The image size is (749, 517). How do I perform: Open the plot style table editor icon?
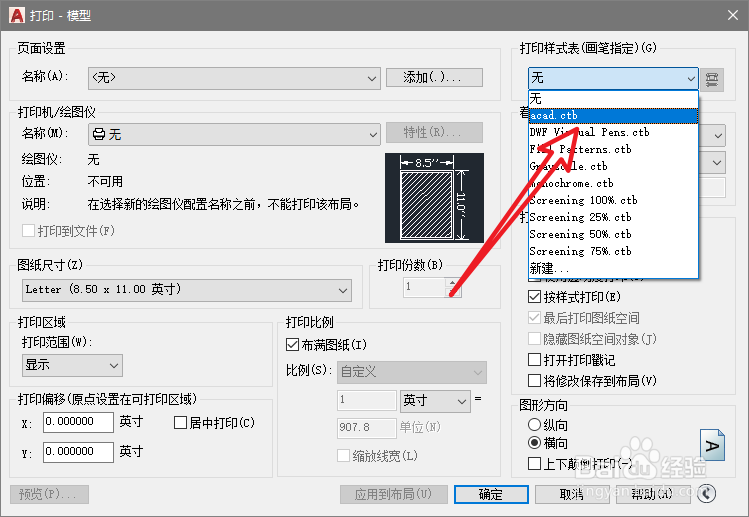(x=712, y=79)
